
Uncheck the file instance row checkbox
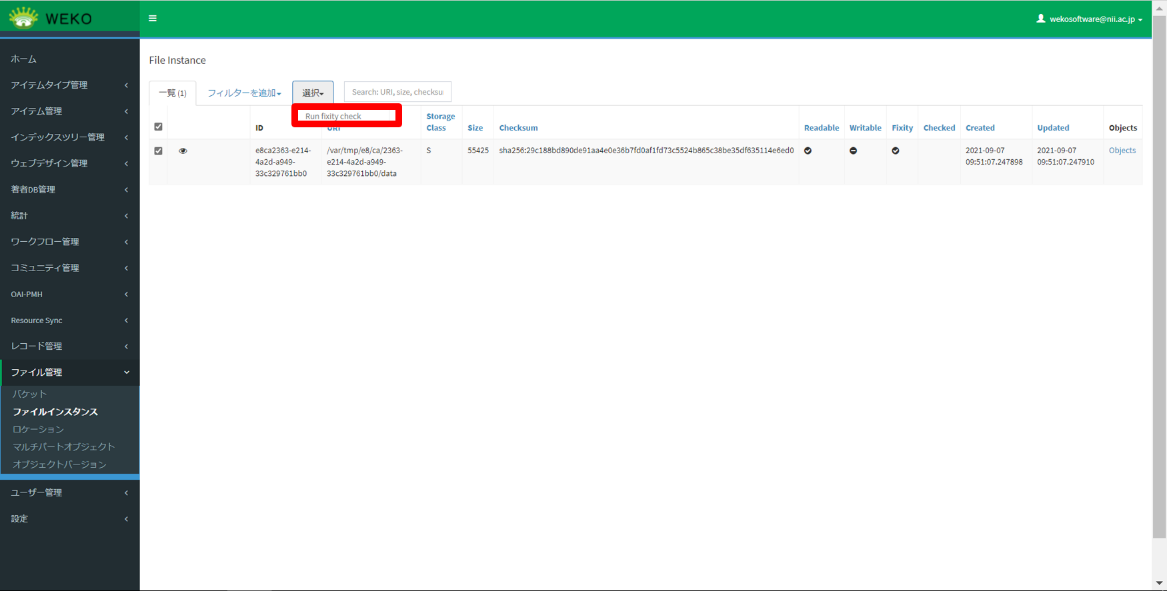(x=158, y=151)
